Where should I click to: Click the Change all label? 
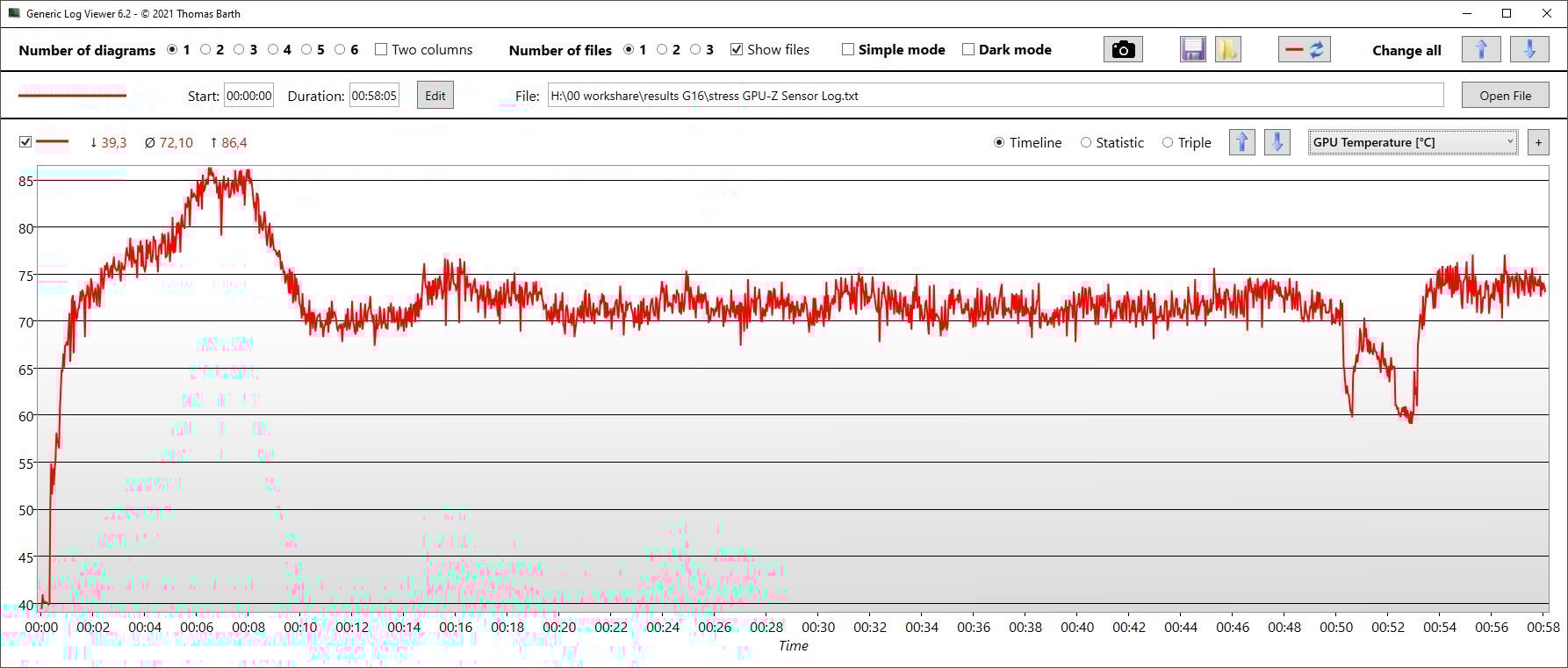pyautogui.click(x=1406, y=51)
